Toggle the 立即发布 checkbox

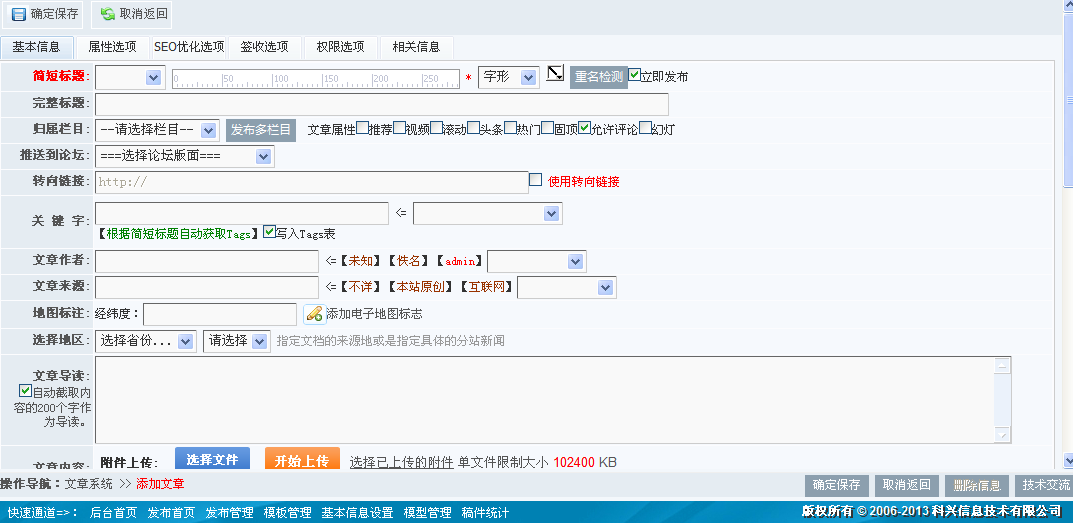pyautogui.click(x=634, y=74)
